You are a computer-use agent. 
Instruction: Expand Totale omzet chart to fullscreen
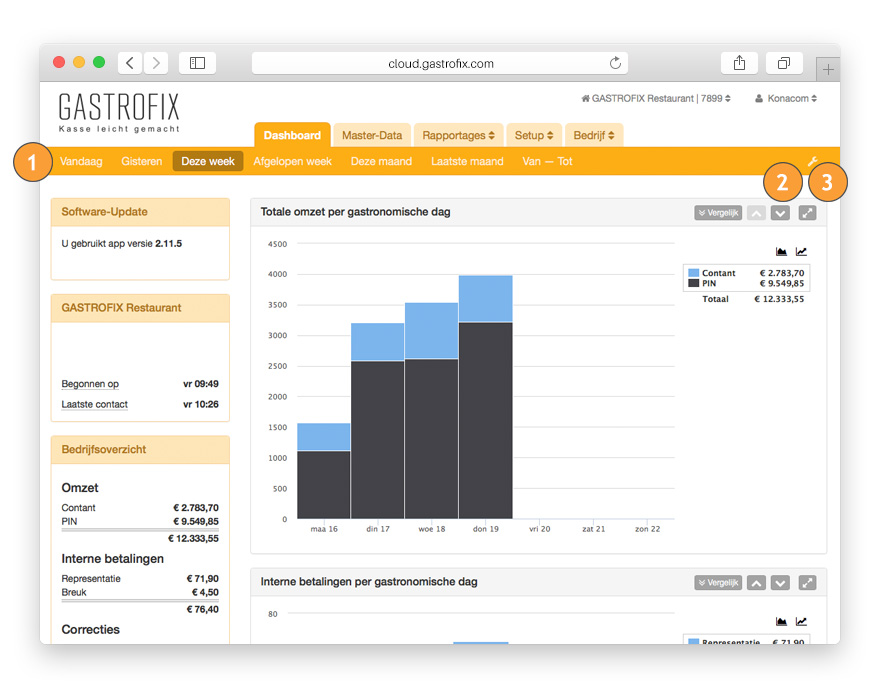click(808, 212)
